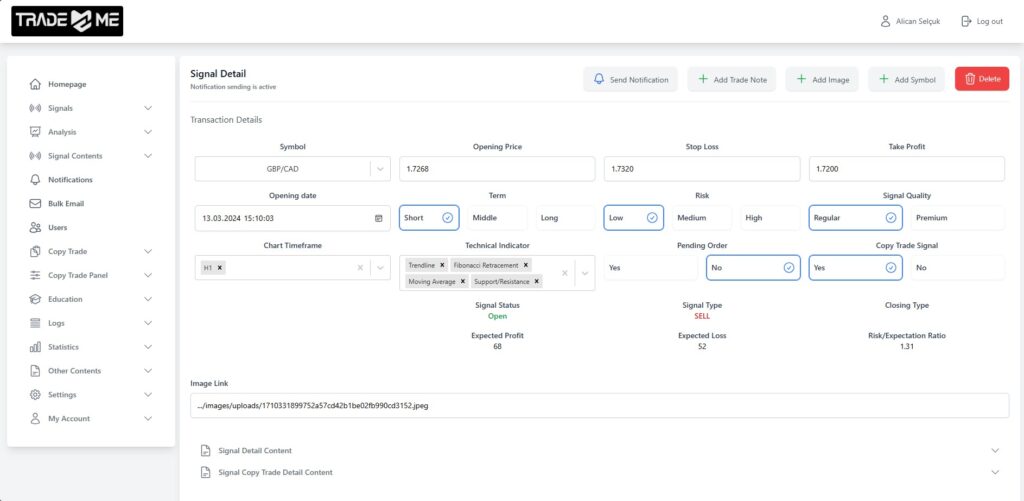Open Homepage from the sidebar
This screenshot has width=1024, height=501.
pyautogui.click(x=67, y=84)
